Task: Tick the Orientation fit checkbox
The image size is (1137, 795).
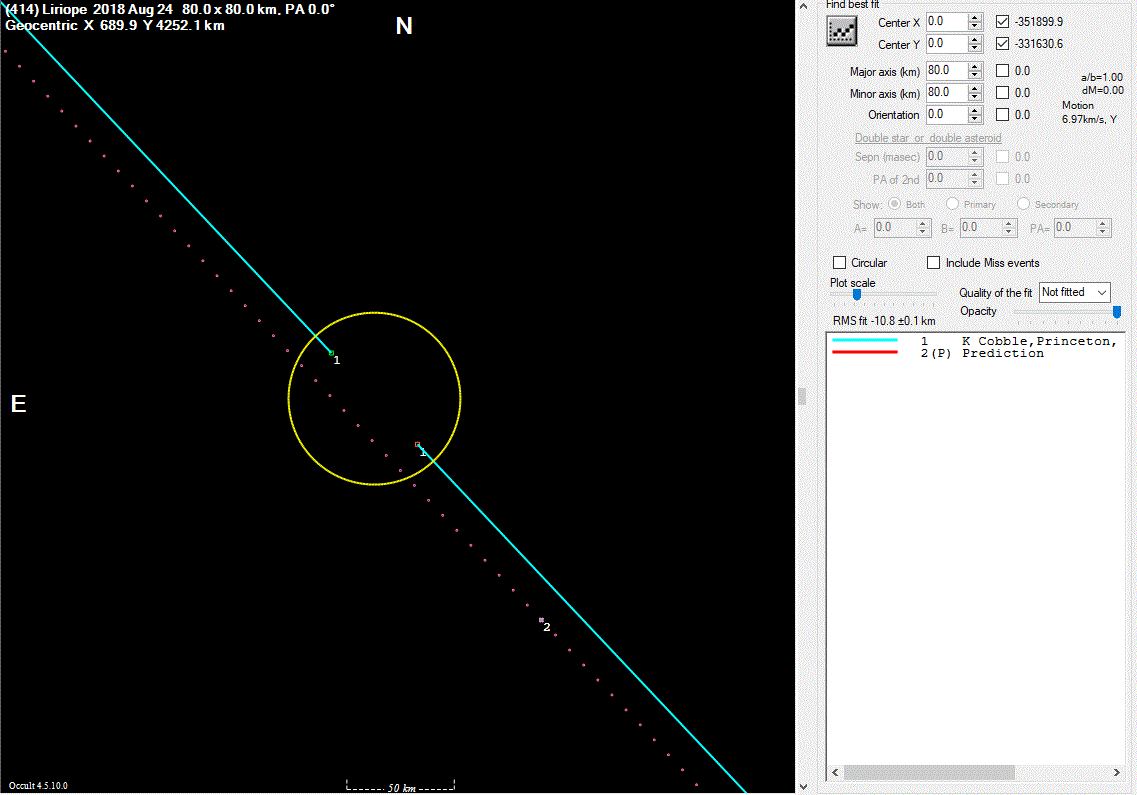Action: click(x=1003, y=115)
